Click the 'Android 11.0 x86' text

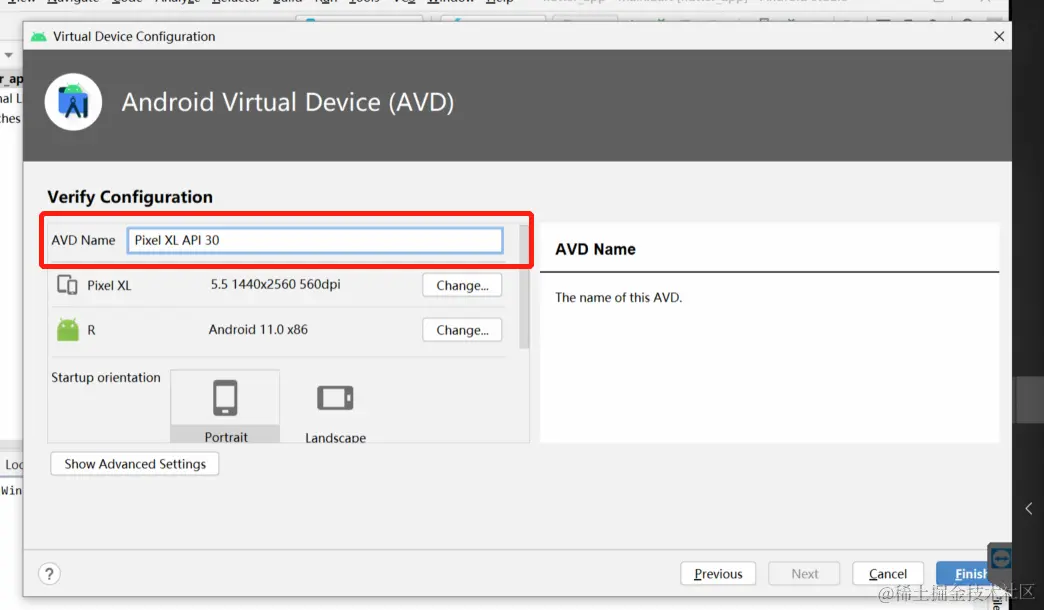pyautogui.click(x=258, y=330)
